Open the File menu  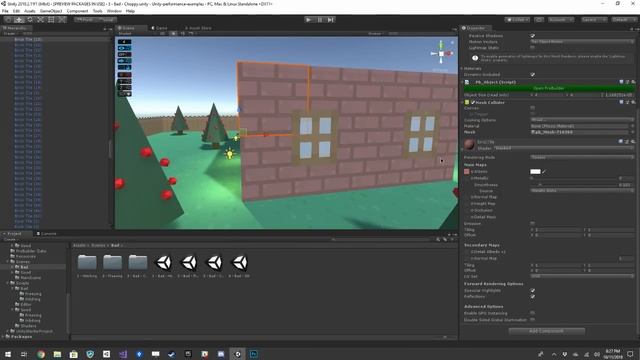coord(5,11)
